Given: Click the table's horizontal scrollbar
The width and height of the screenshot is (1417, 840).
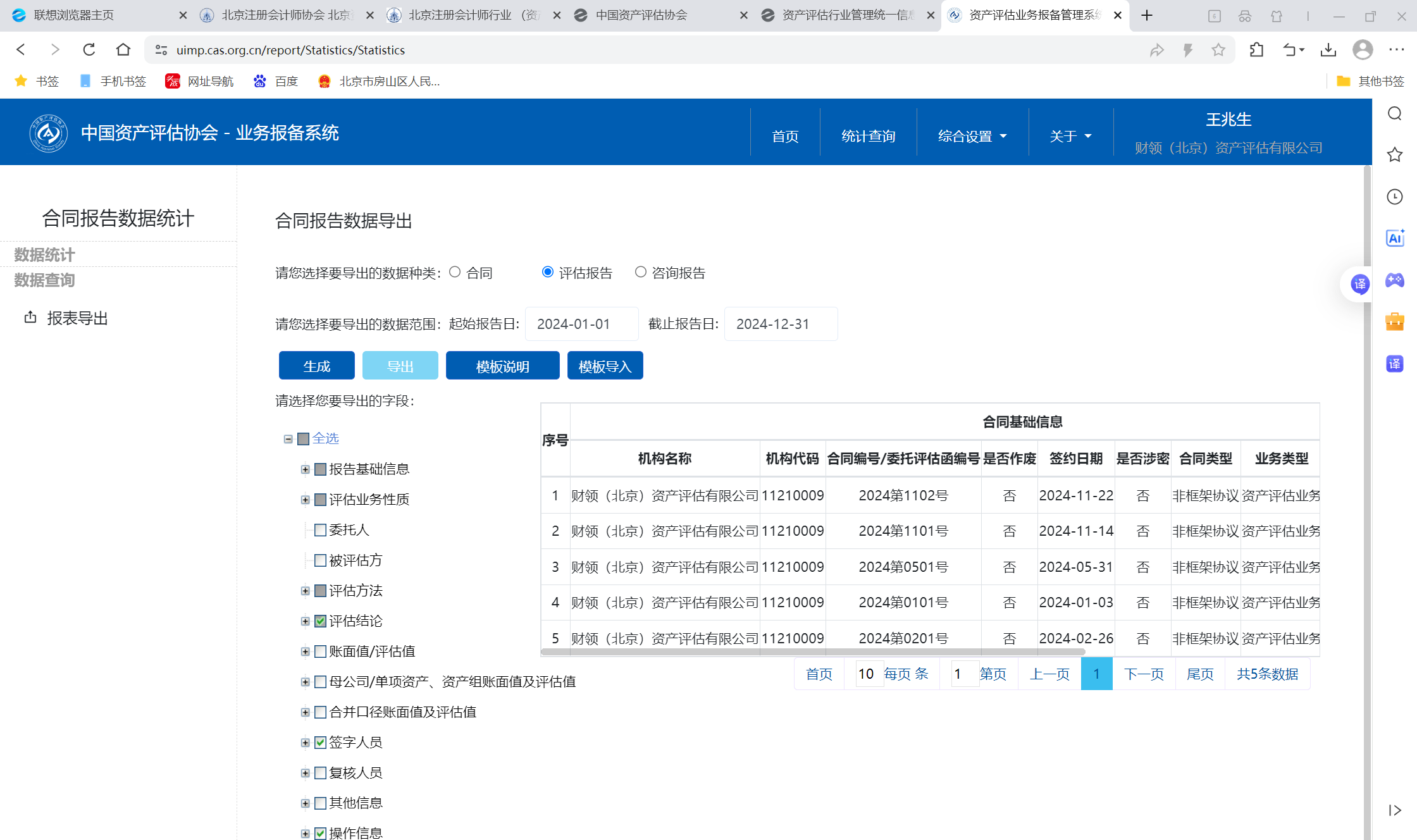Looking at the screenshot, I should pyautogui.click(x=813, y=652).
